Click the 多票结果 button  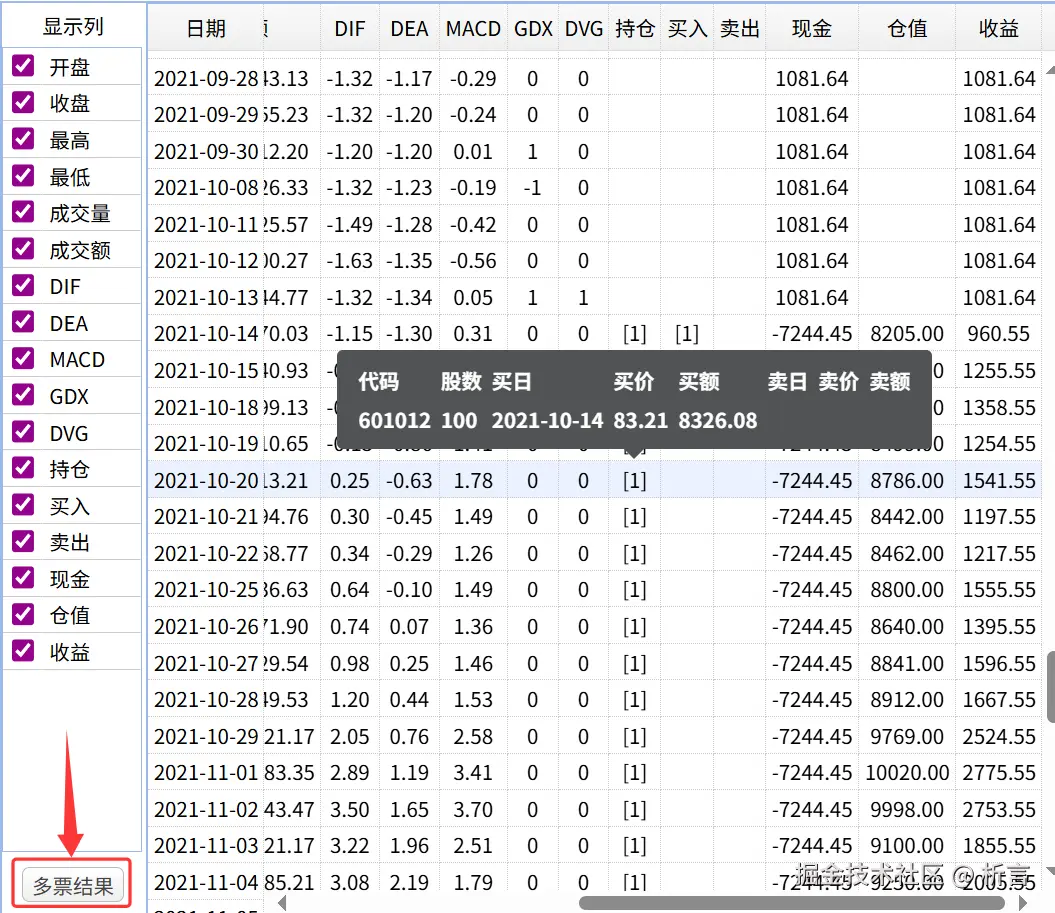point(73,885)
